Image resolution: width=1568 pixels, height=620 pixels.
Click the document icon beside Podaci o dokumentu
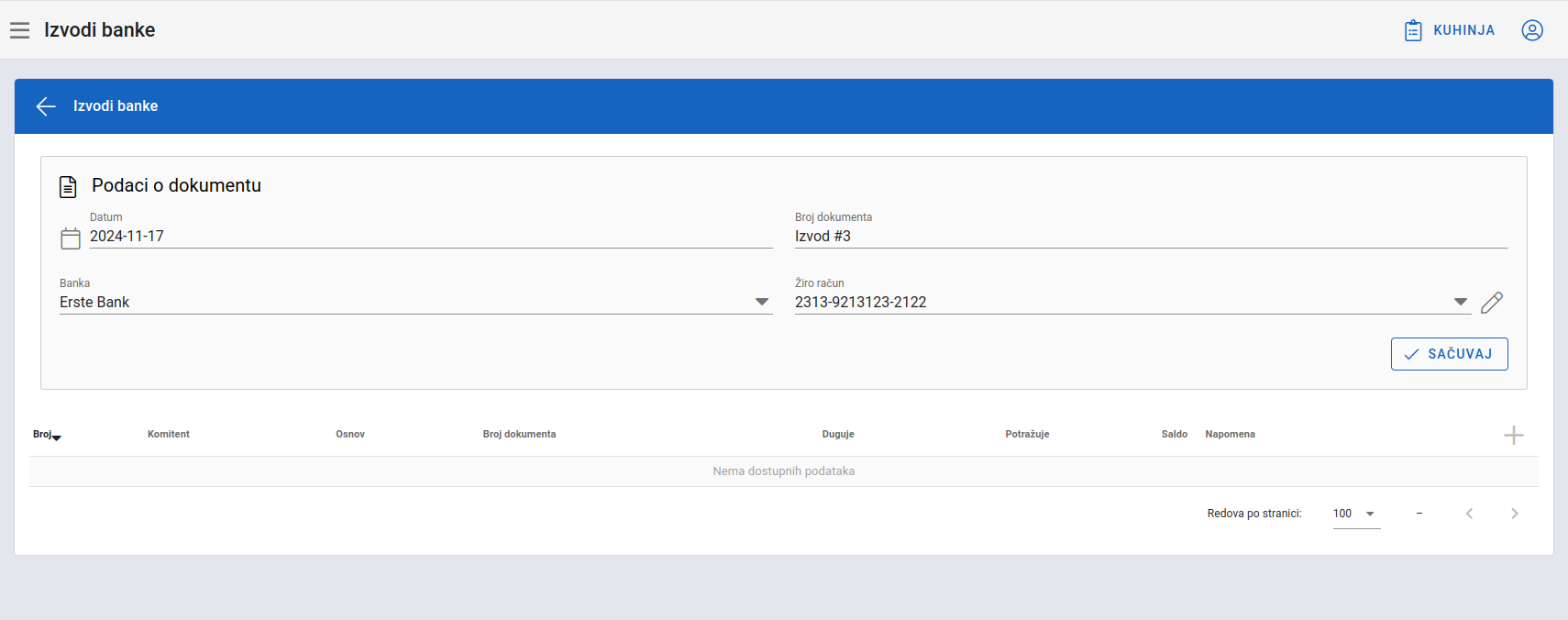(68, 187)
